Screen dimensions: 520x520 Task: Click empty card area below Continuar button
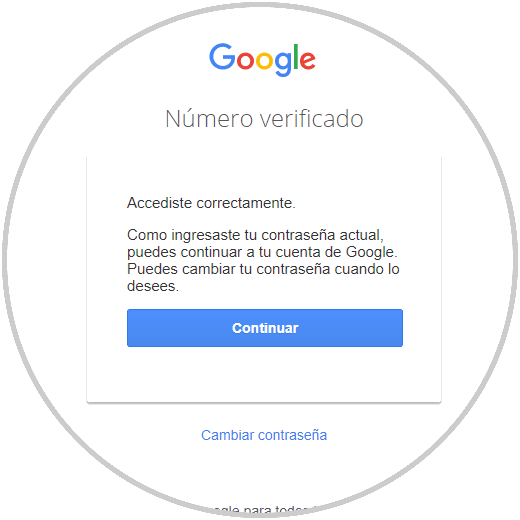(264, 375)
